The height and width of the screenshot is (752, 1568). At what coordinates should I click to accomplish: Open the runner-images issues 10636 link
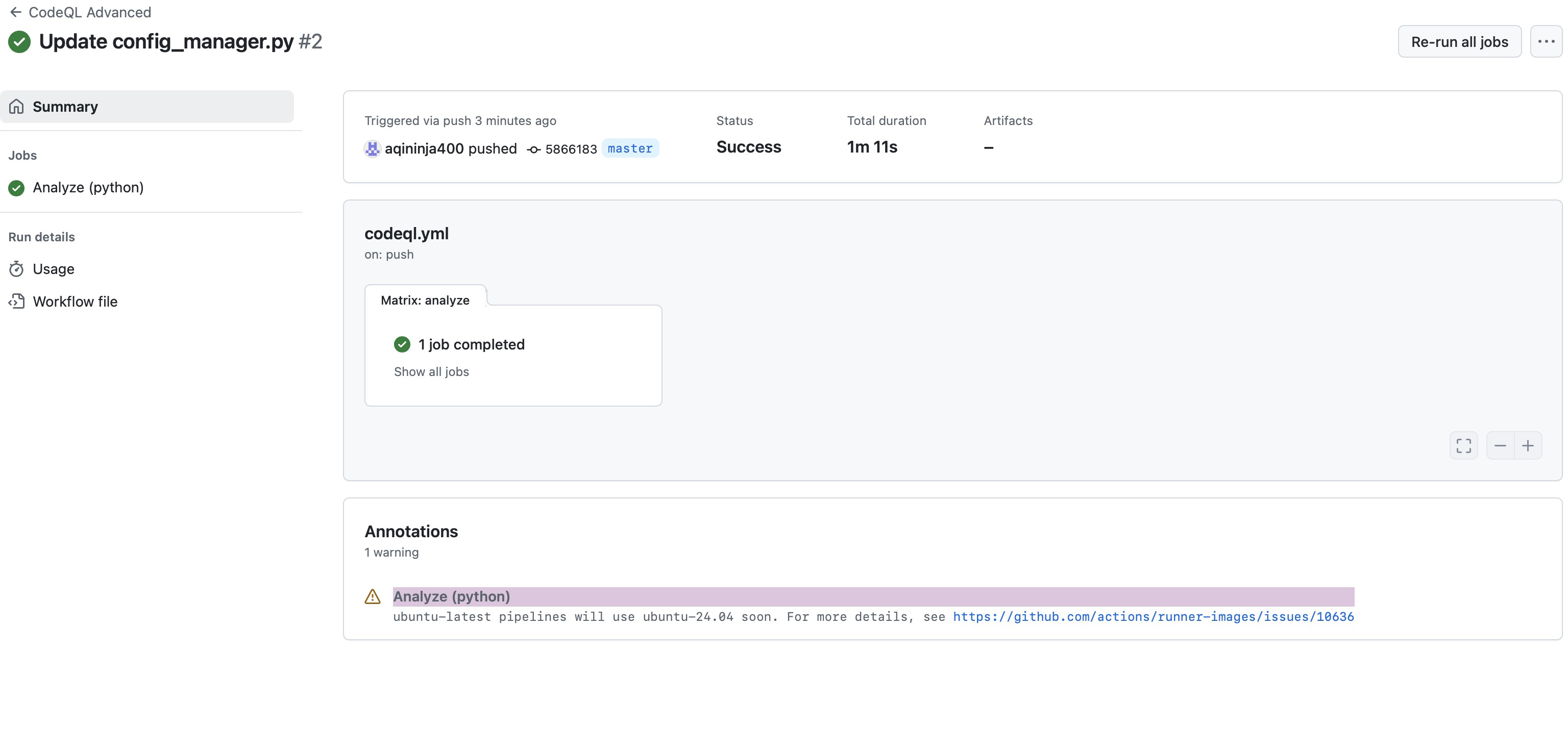(x=1153, y=616)
